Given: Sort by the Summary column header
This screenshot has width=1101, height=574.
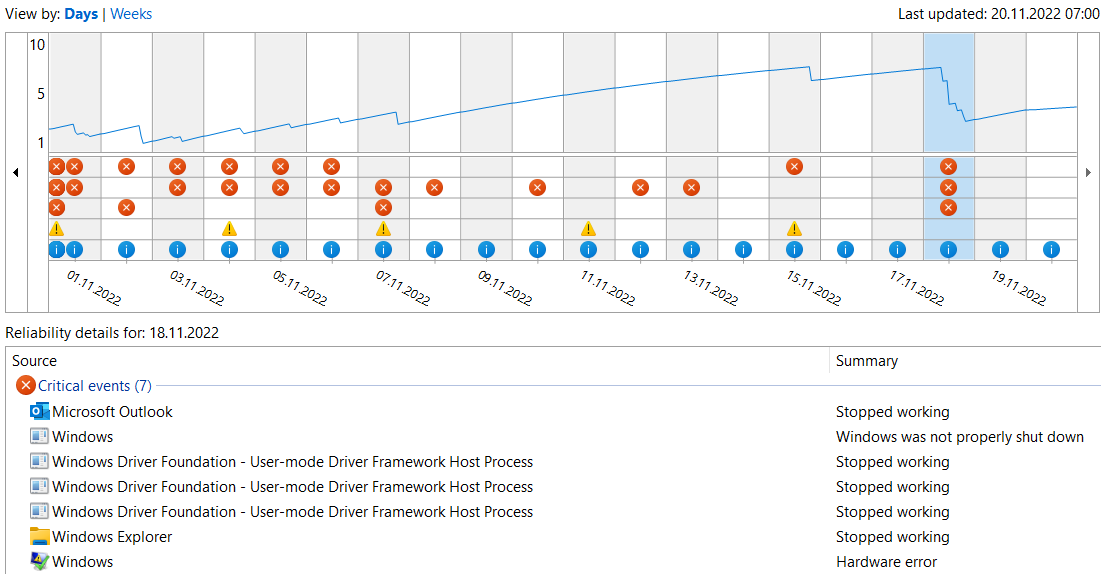Looking at the screenshot, I should [866, 361].
